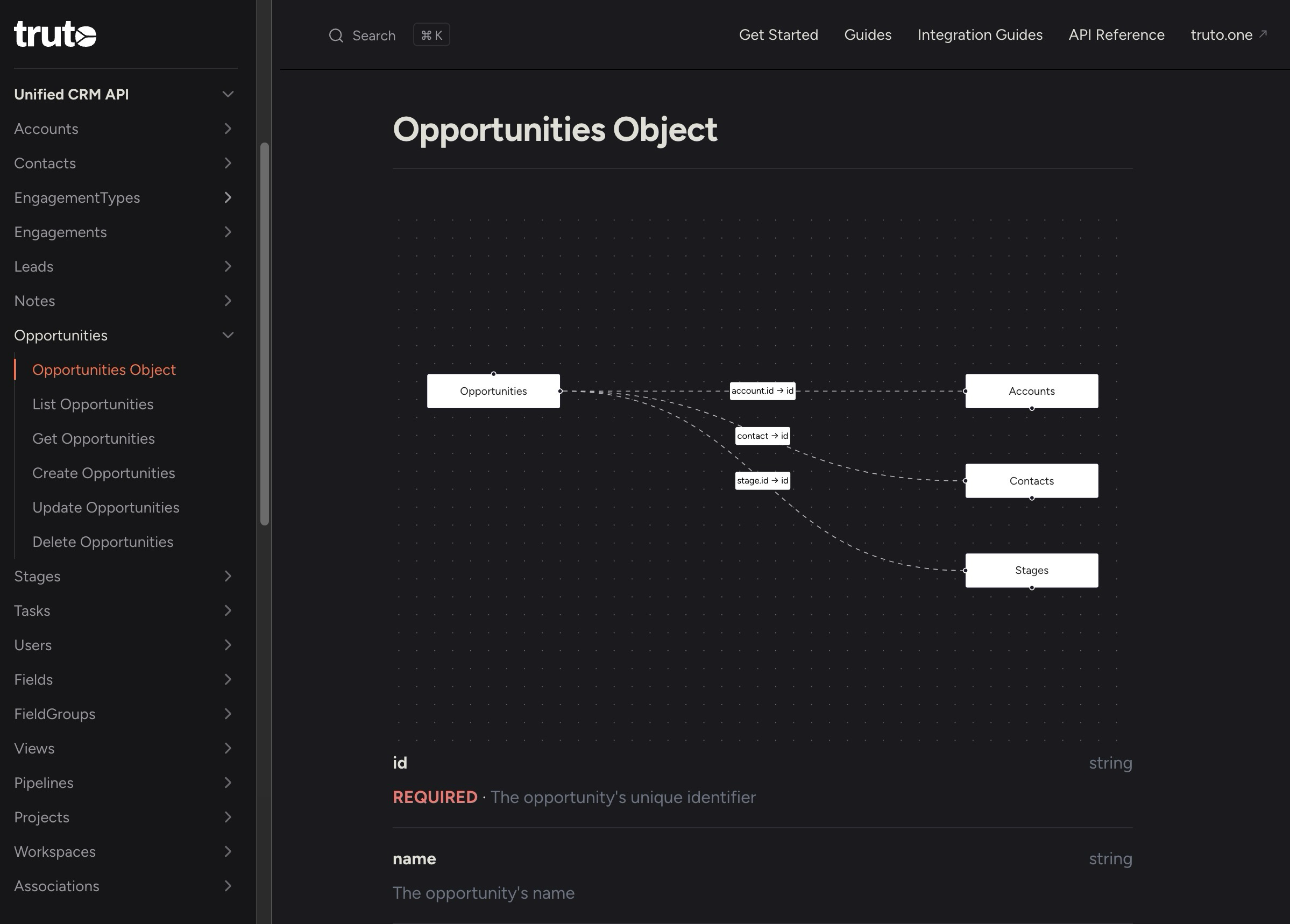The width and height of the screenshot is (1290, 924).
Task: Open List Opportunities page
Action: point(93,404)
